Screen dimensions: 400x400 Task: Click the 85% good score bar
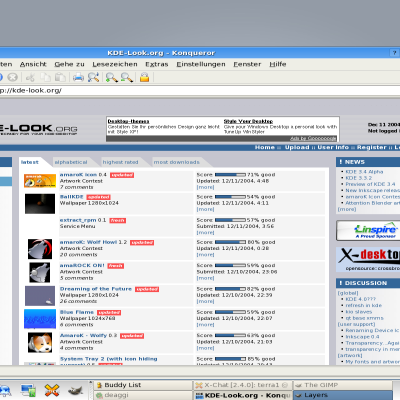click(x=230, y=359)
